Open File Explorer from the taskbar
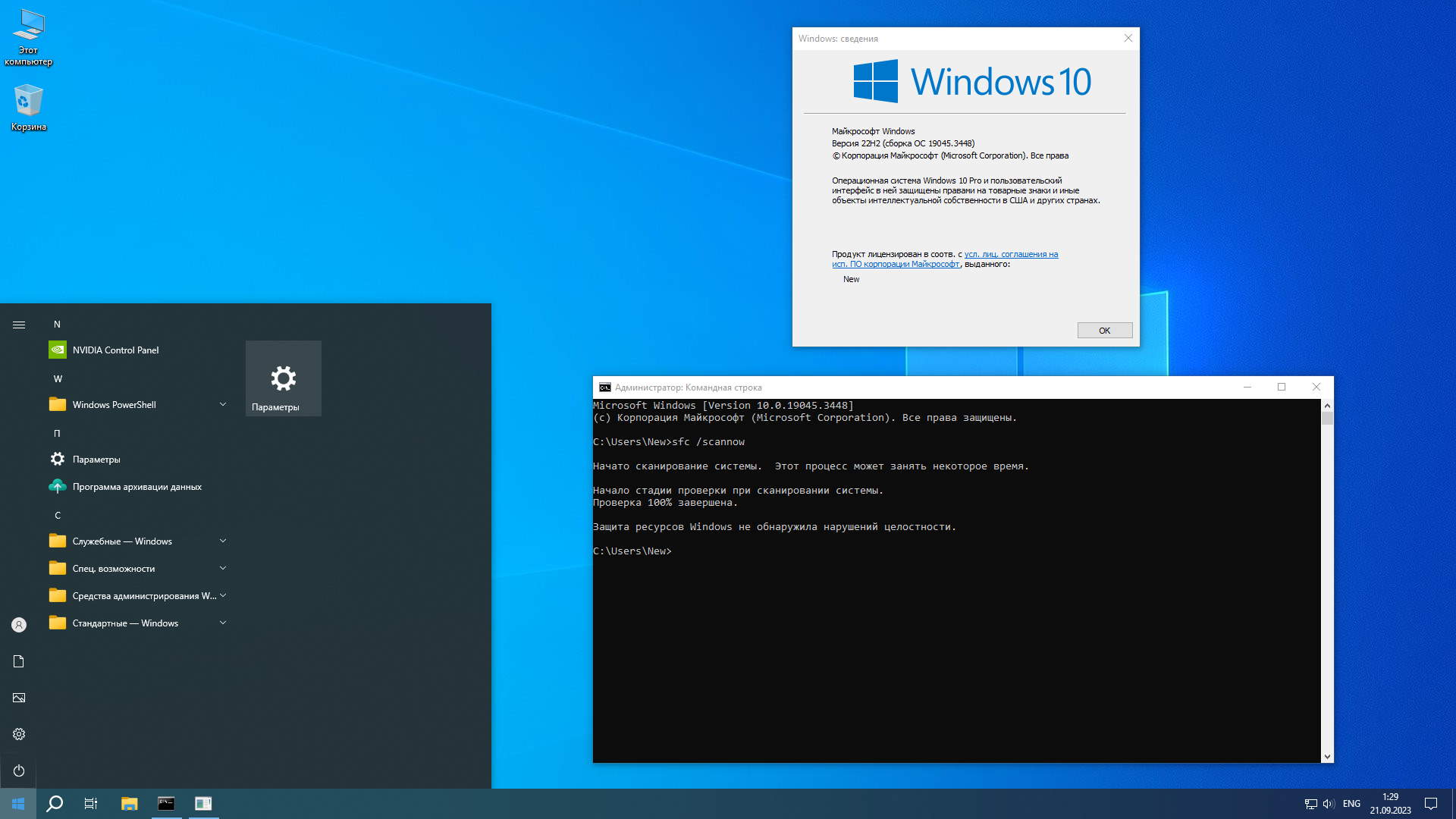This screenshot has height=819, width=1456. tap(129, 804)
